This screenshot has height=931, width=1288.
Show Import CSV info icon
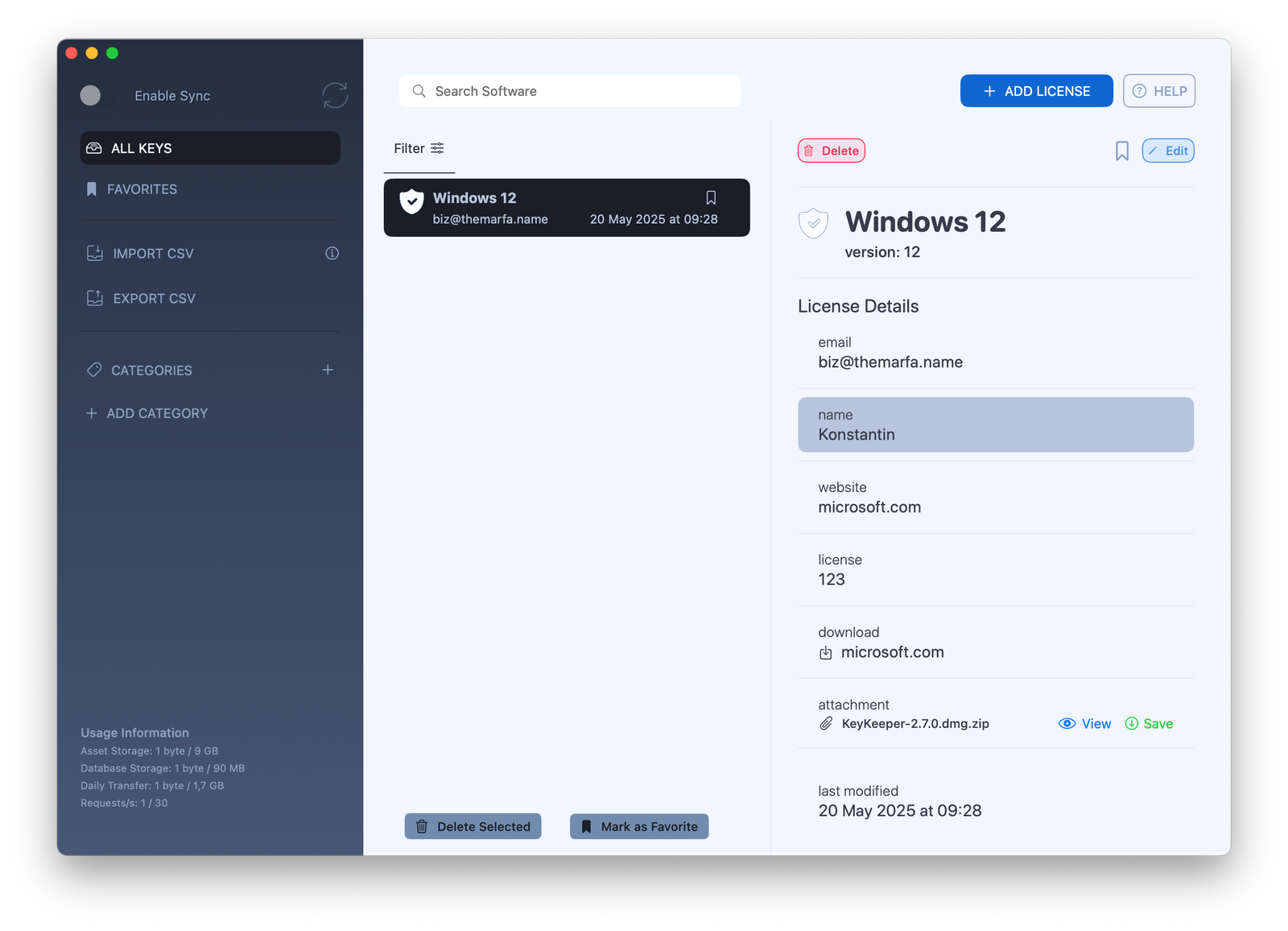point(332,254)
